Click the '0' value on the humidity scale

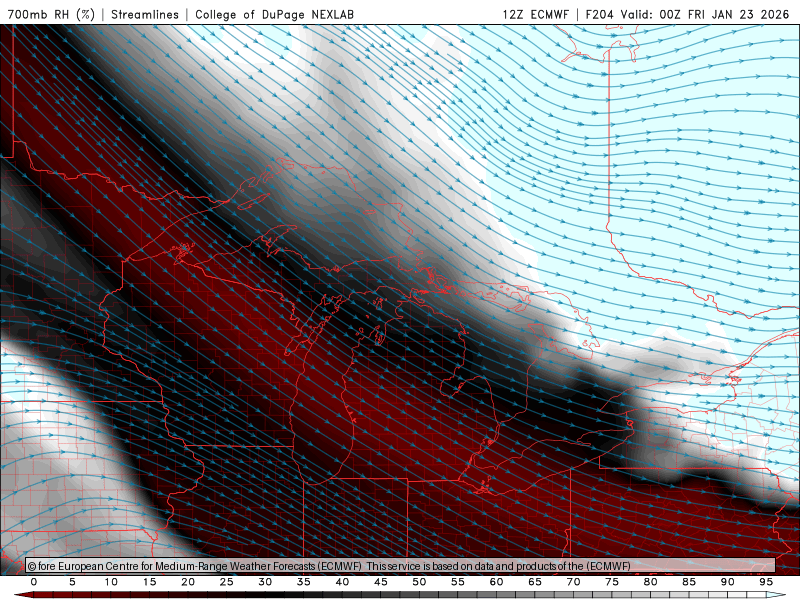[x=34, y=582]
